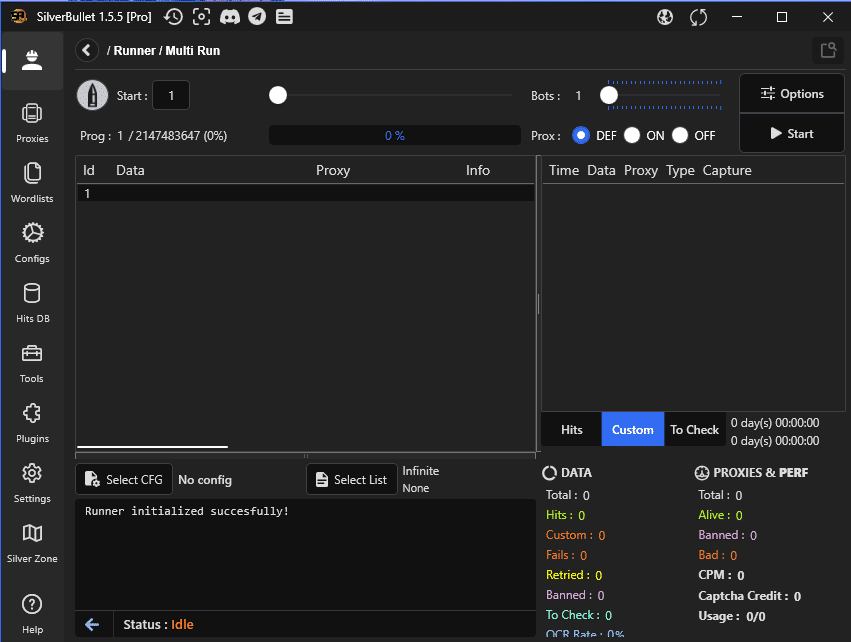The width and height of the screenshot is (851, 642).
Task: Open the Help section
Action: 32,613
